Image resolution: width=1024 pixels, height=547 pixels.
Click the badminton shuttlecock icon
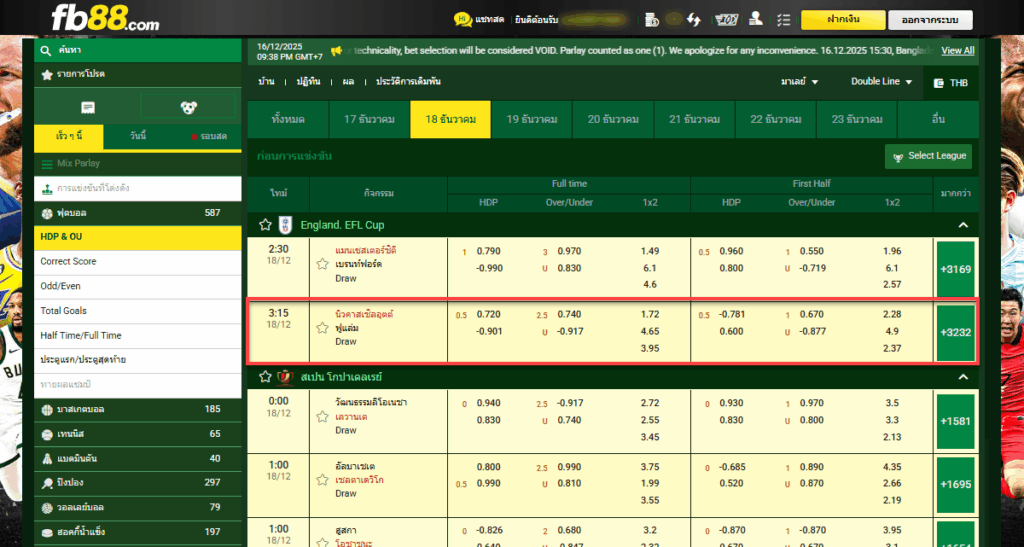click(47, 459)
